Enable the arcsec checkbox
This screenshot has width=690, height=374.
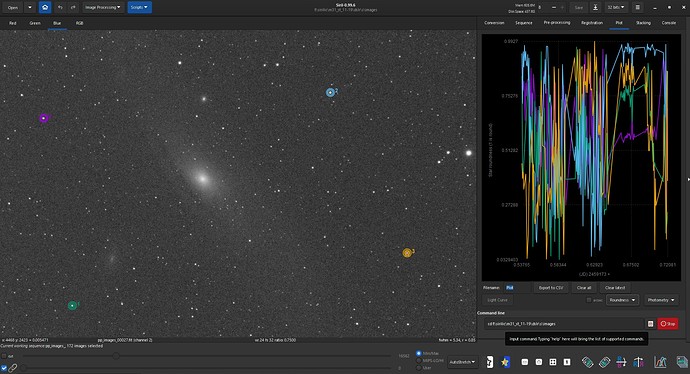(589, 300)
